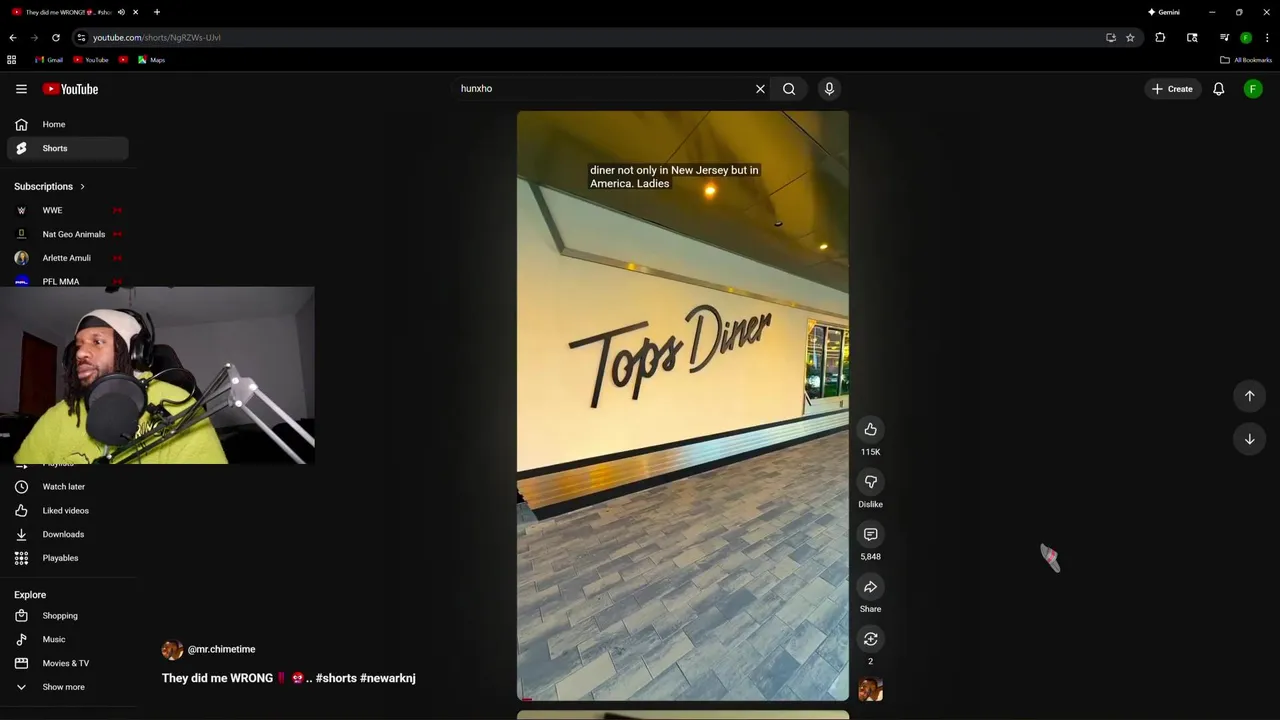Expand Show more in Explore
This screenshot has height=720, width=1280.
pos(68,687)
